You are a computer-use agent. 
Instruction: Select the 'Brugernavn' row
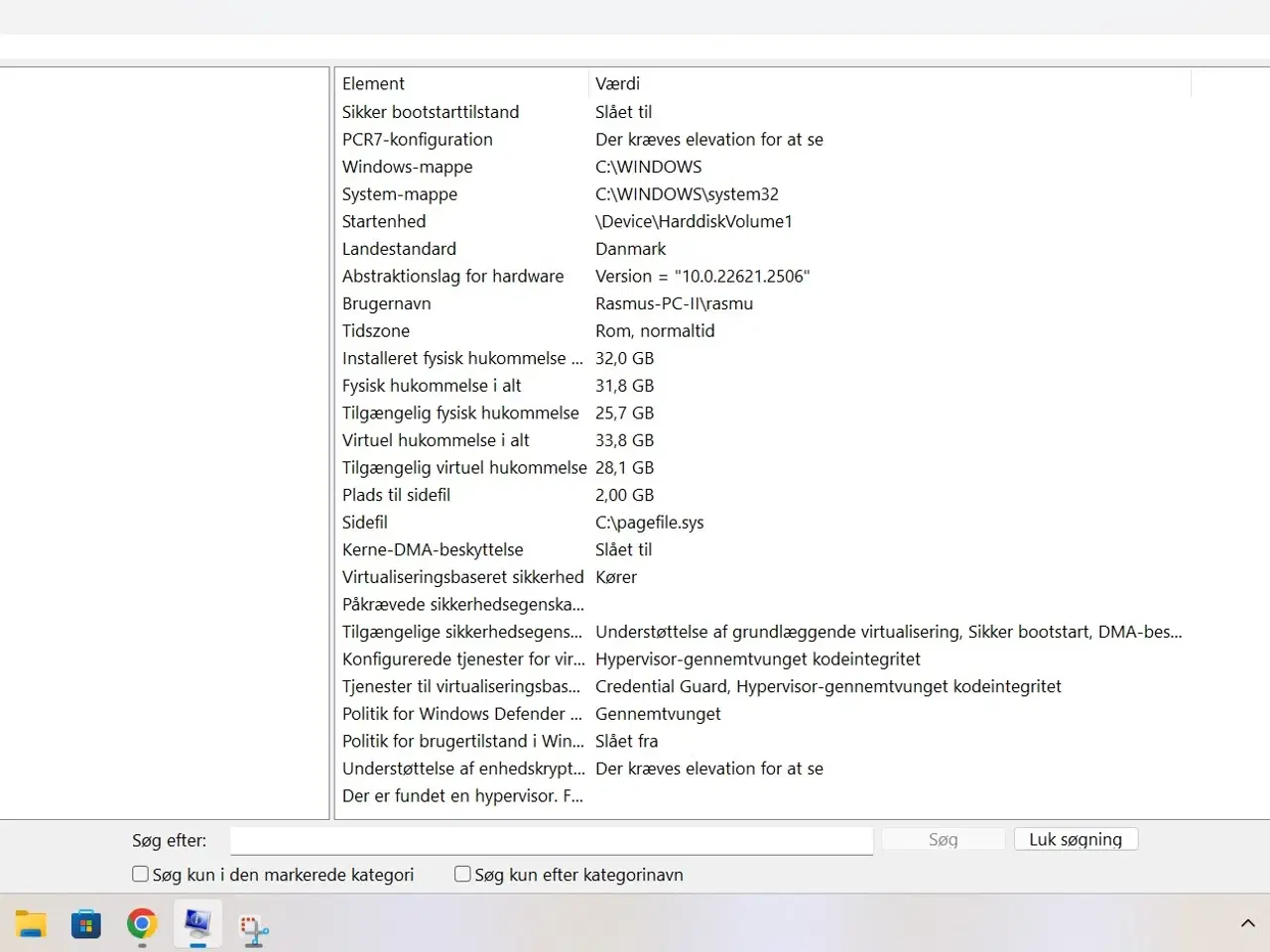[387, 303]
